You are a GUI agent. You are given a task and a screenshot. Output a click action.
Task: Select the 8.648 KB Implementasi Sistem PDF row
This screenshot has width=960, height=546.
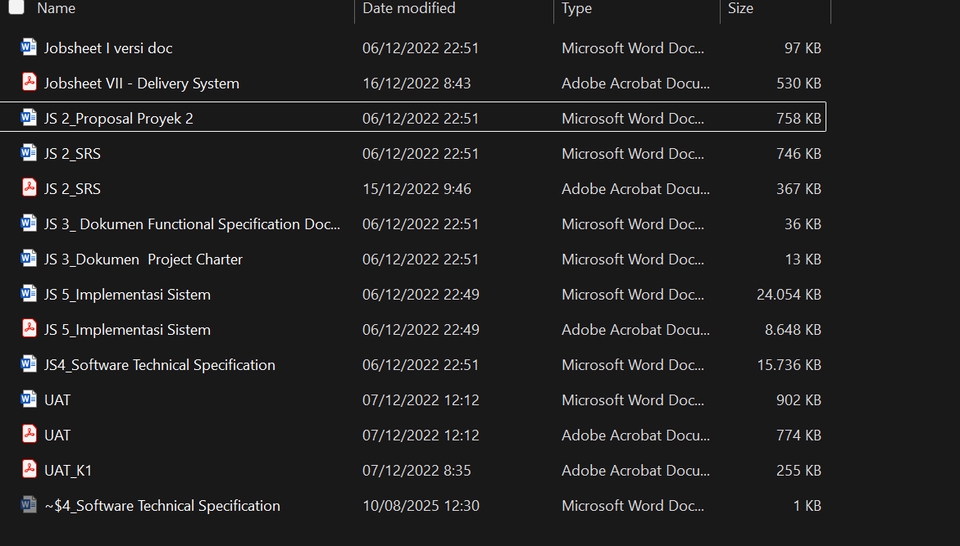[127, 330]
